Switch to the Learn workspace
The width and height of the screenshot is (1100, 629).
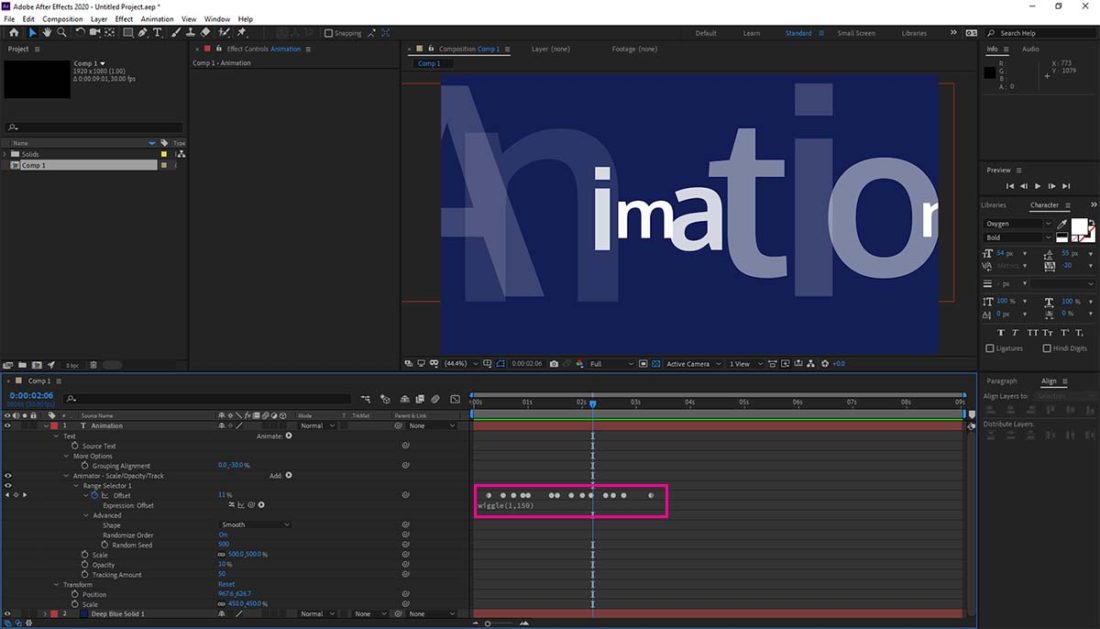(x=751, y=33)
